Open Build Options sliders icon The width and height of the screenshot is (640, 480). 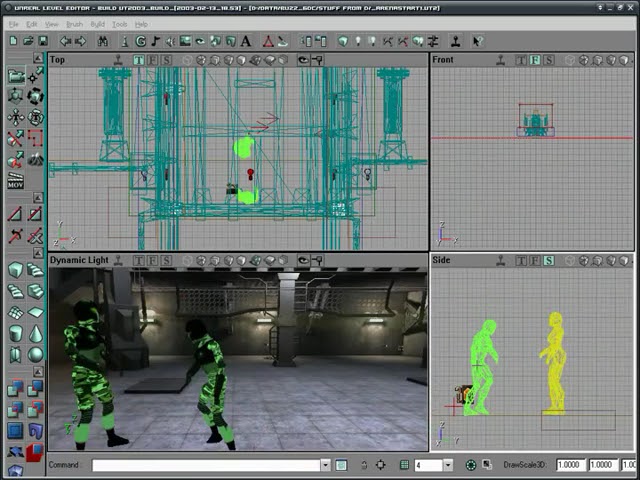click(x=433, y=41)
